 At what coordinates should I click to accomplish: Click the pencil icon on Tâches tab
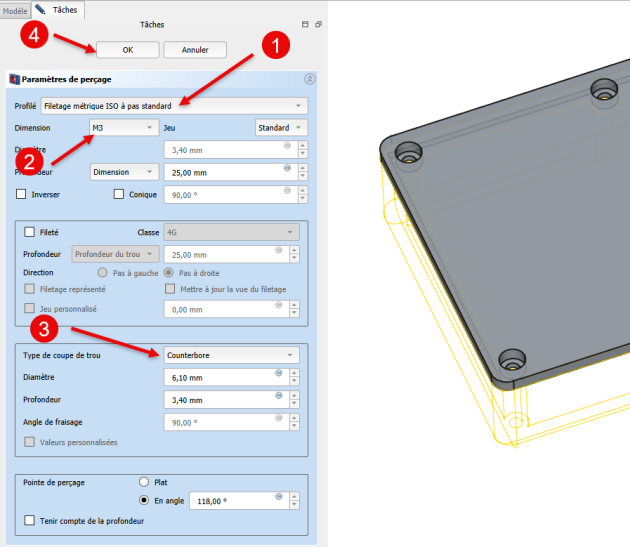click(41, 8)
